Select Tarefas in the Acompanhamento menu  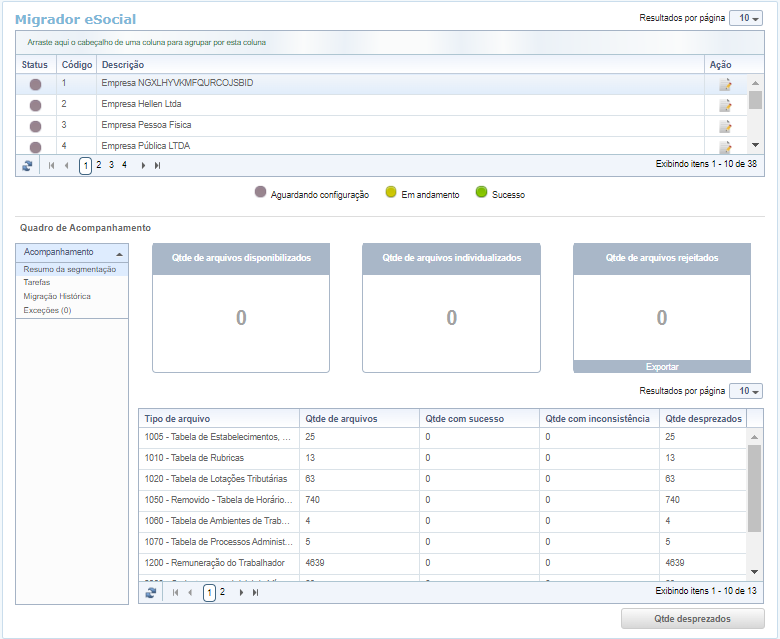tap(37, 283)
